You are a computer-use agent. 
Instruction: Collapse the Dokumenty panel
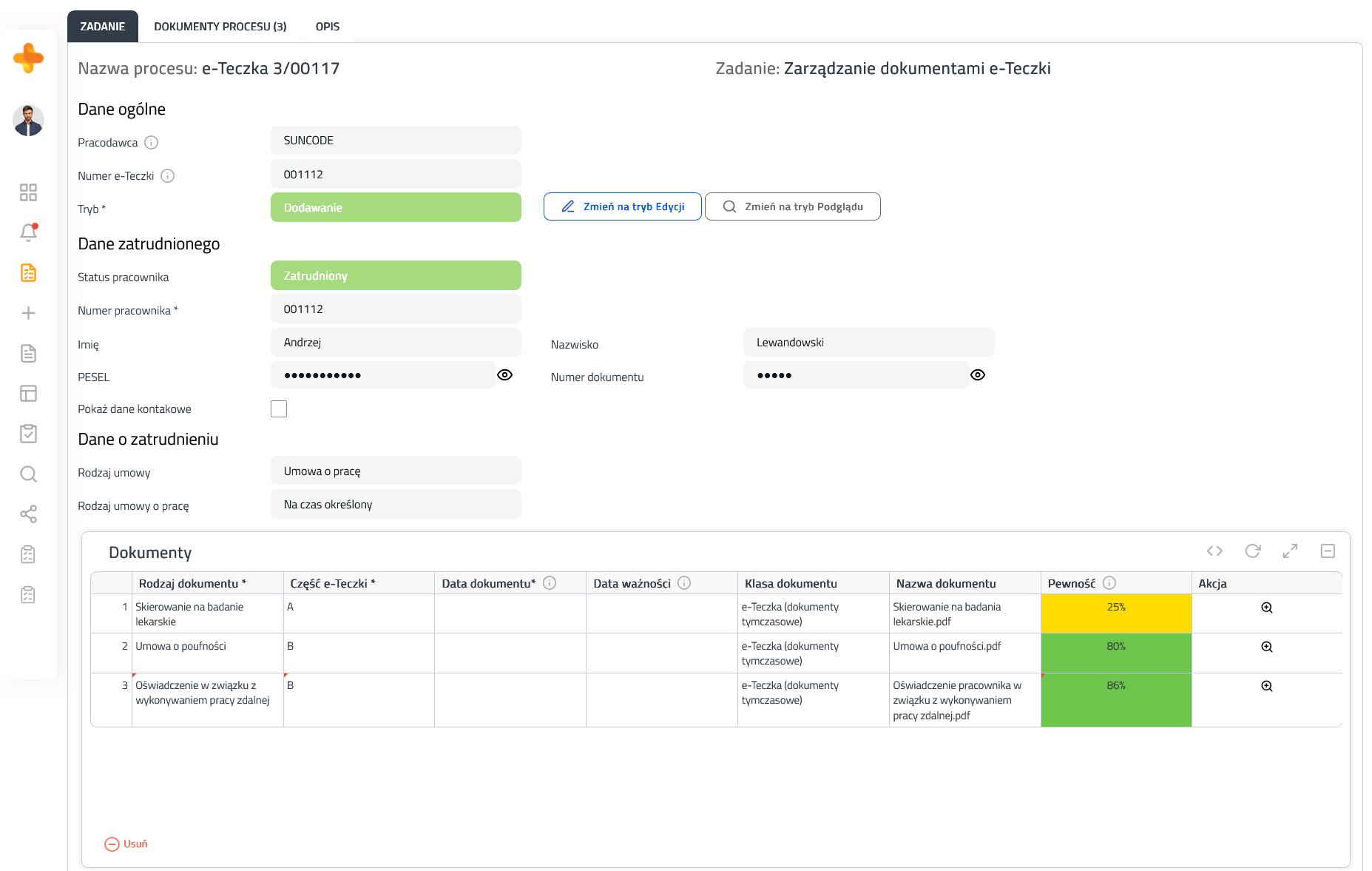(x=1328, y=551)
